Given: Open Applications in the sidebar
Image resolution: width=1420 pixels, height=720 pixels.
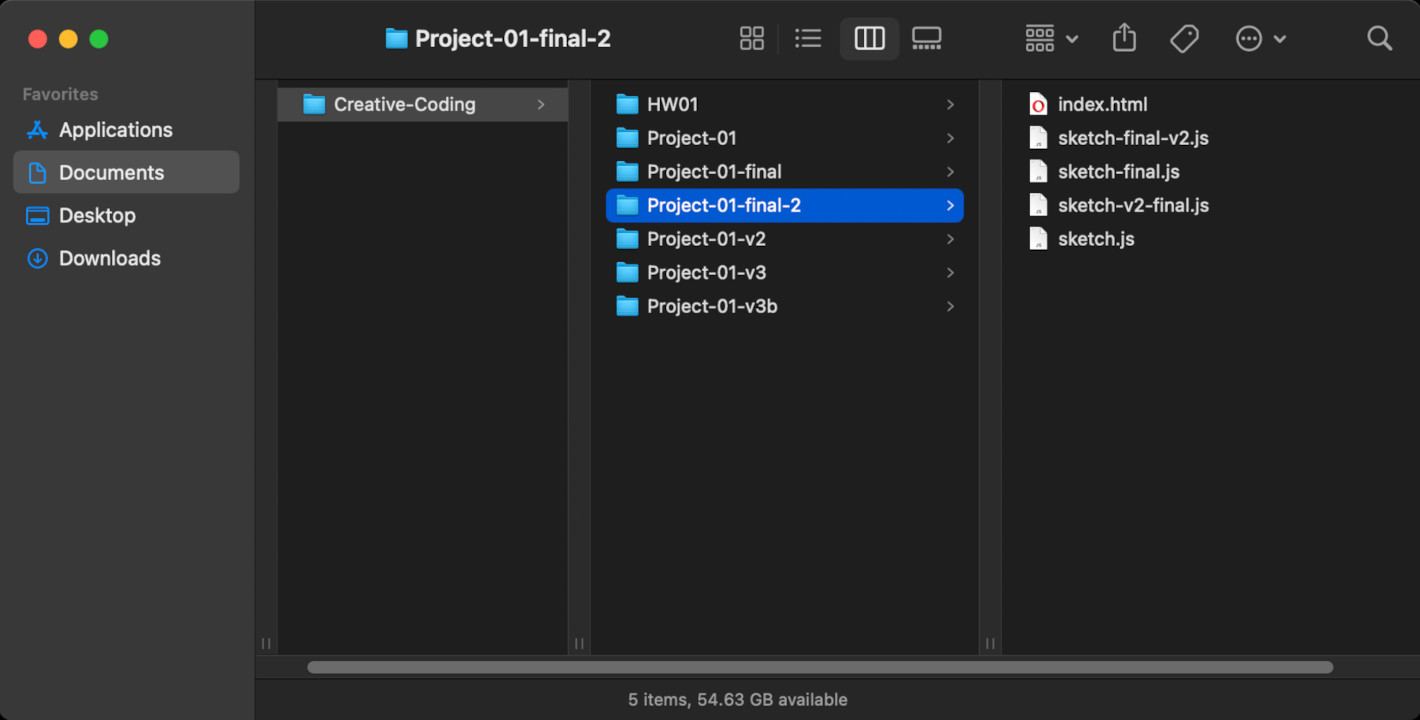Looking at the screenshot, I should point(115,130).
